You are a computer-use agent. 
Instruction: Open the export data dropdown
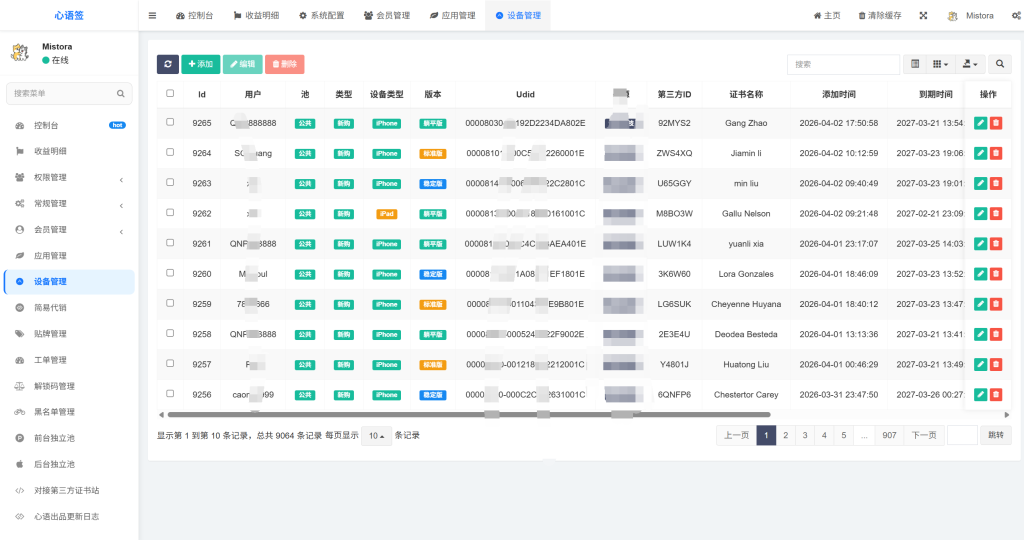click(970, 64)
